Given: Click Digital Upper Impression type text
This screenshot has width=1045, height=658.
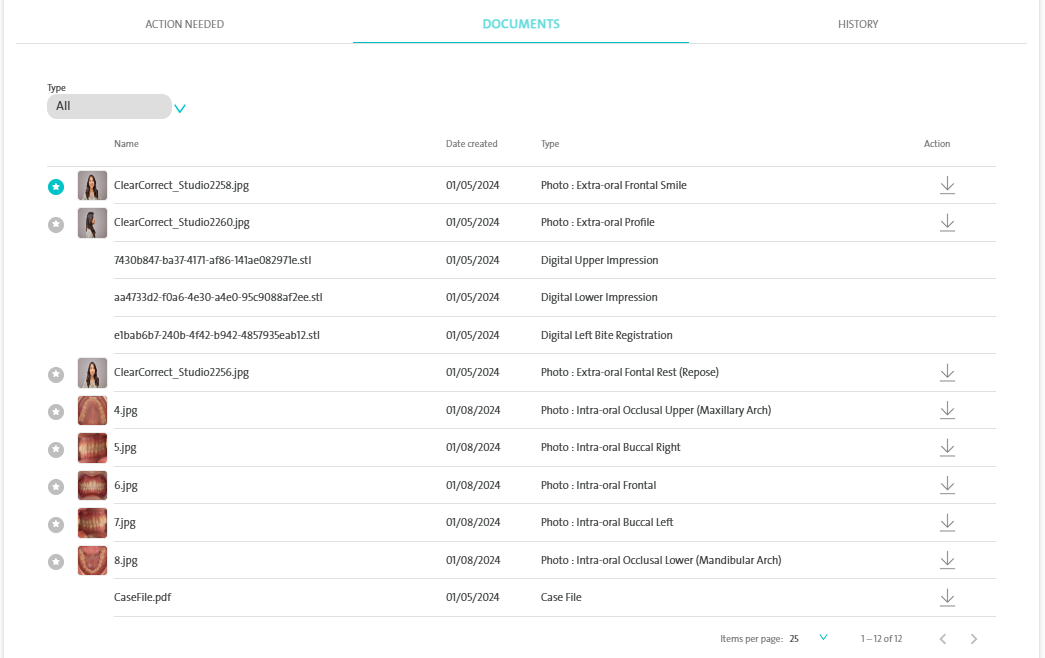Looking at the screenshot, I should (x=599, y=261).
